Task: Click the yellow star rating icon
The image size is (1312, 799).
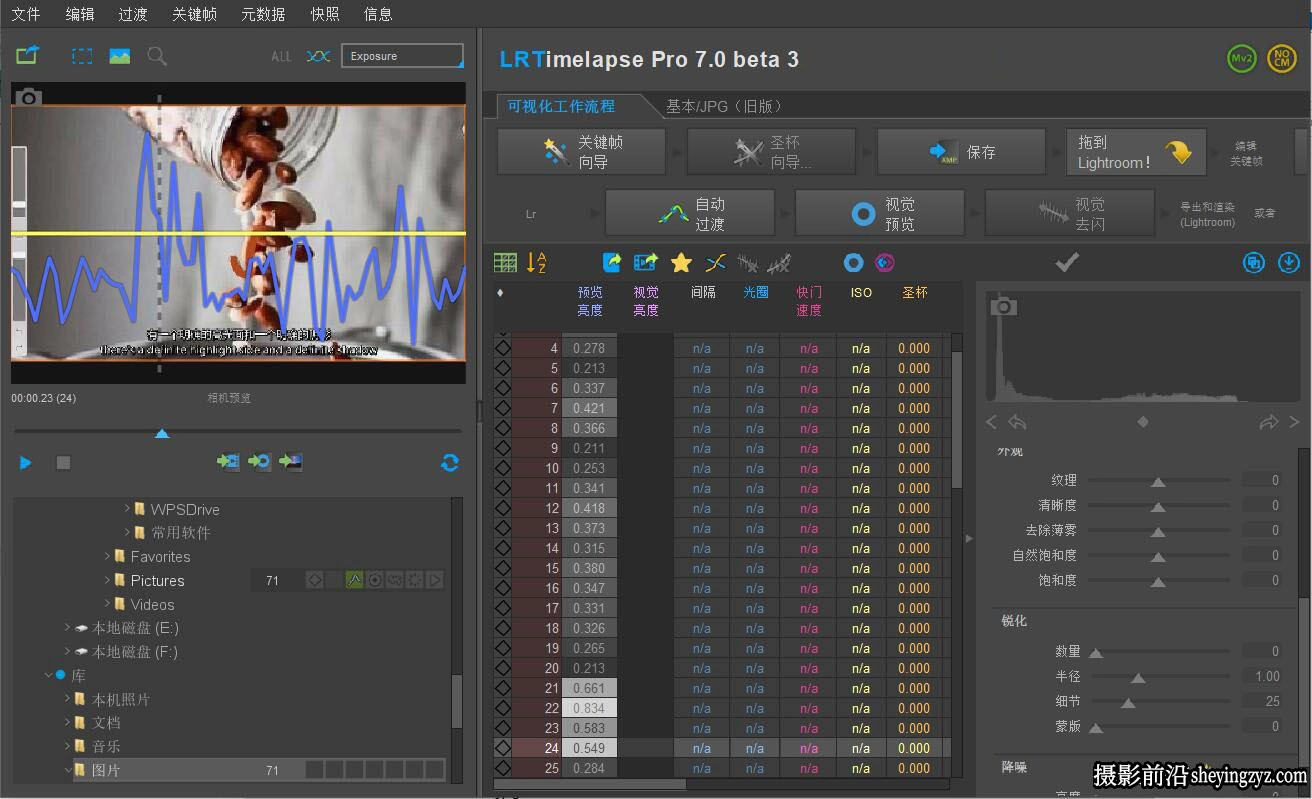Action: pos(681,263)
